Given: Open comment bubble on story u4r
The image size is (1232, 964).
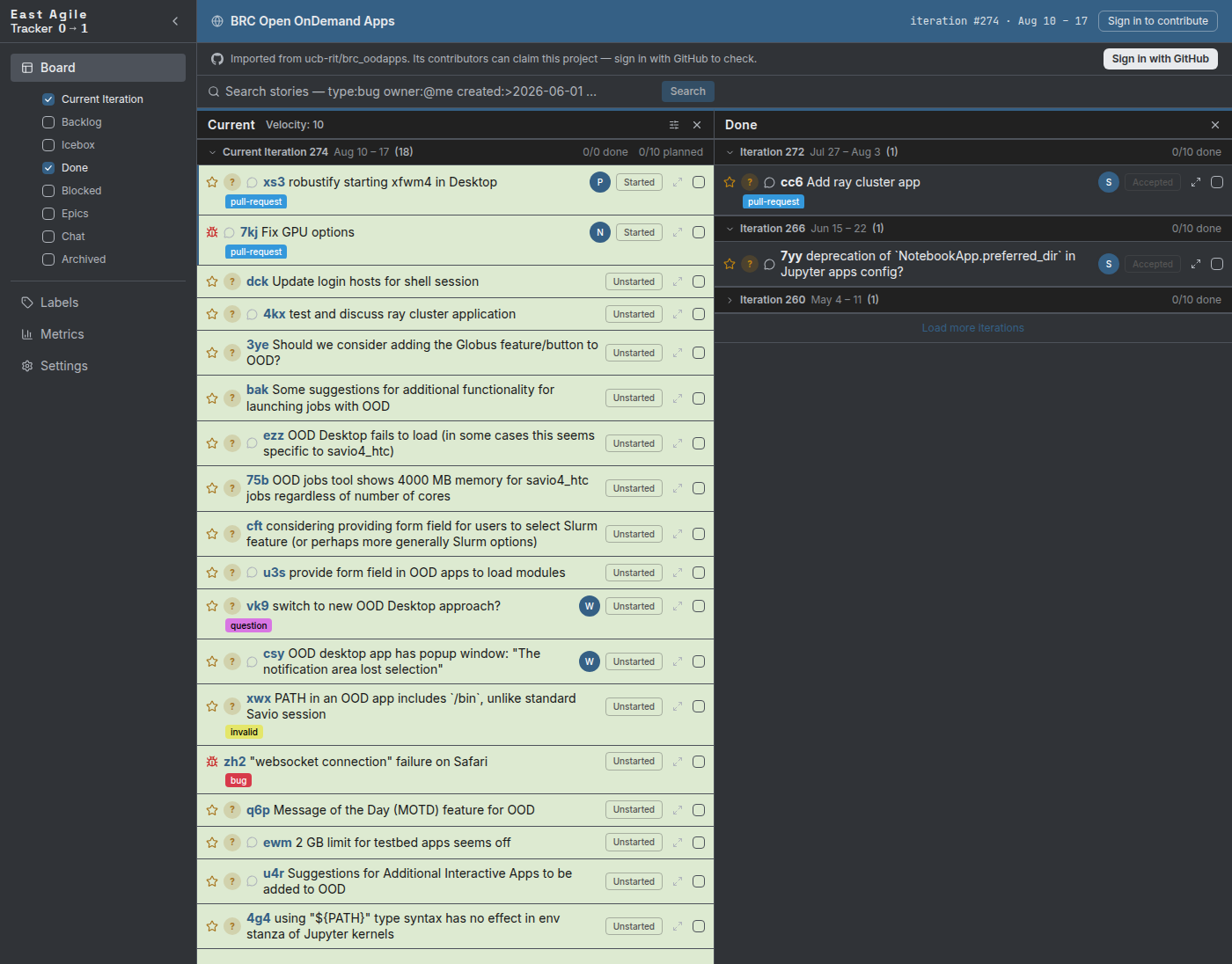Looking at the screenshot, I should tap(252, 881).
